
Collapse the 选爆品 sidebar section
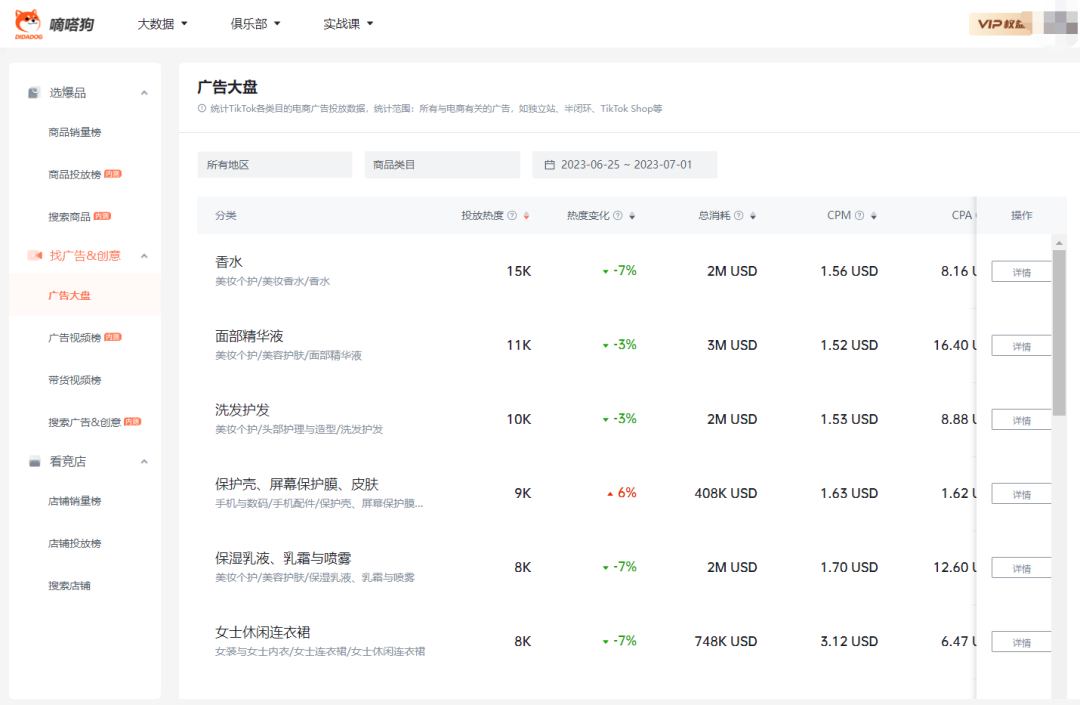coord(144,93)
